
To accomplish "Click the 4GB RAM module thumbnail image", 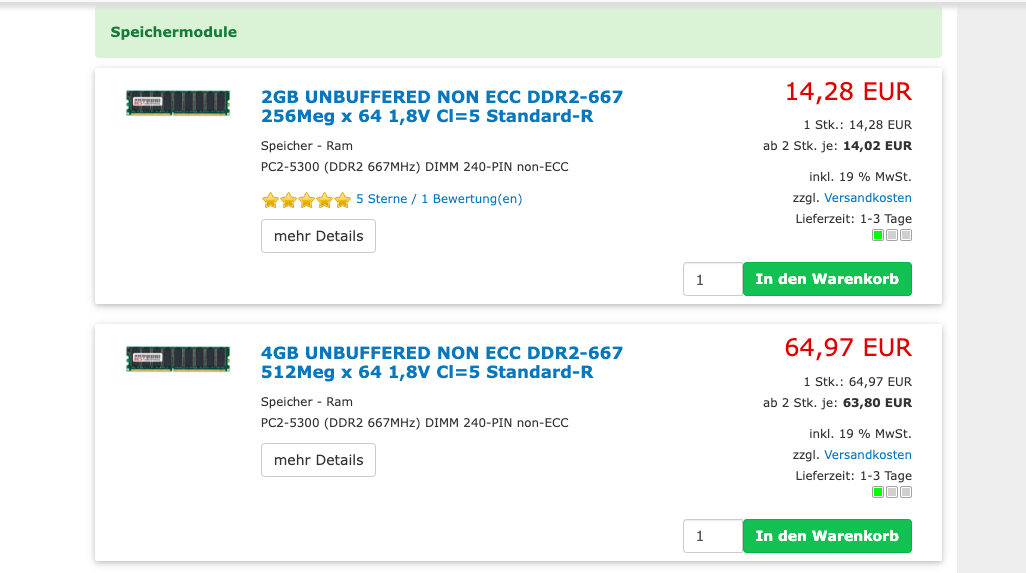I will tap(178, 359).
